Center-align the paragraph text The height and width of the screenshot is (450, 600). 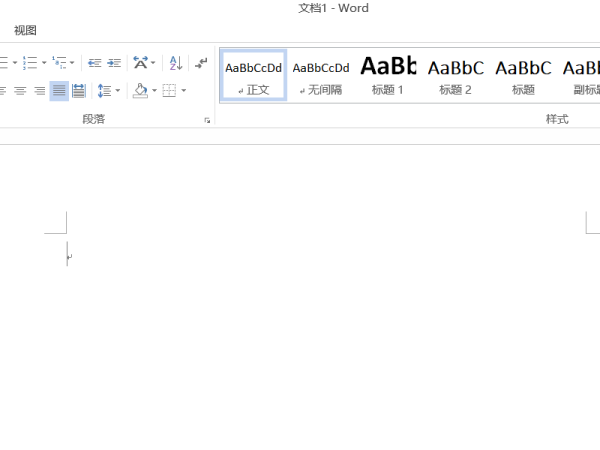pos(20,91)
